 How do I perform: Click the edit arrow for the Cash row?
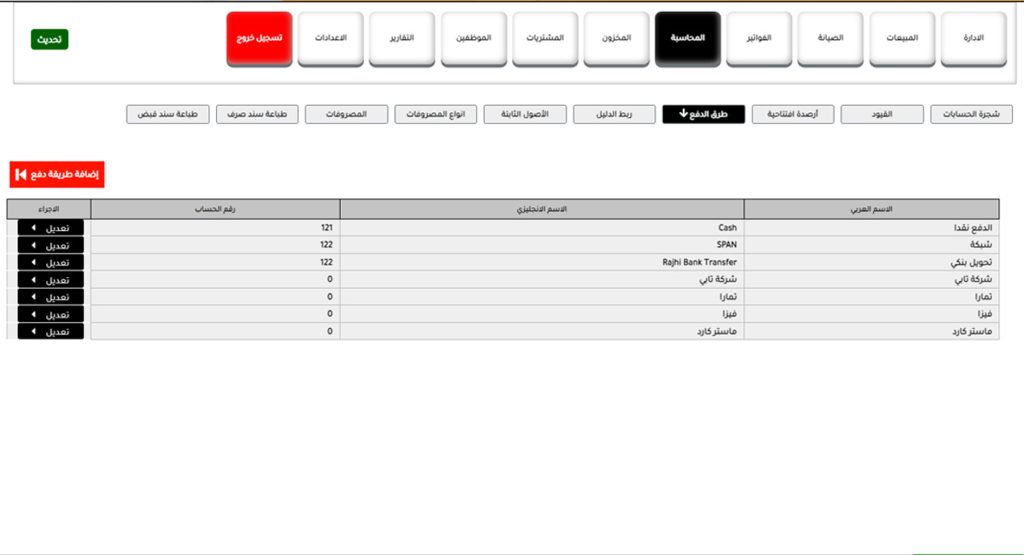point(32,228)
